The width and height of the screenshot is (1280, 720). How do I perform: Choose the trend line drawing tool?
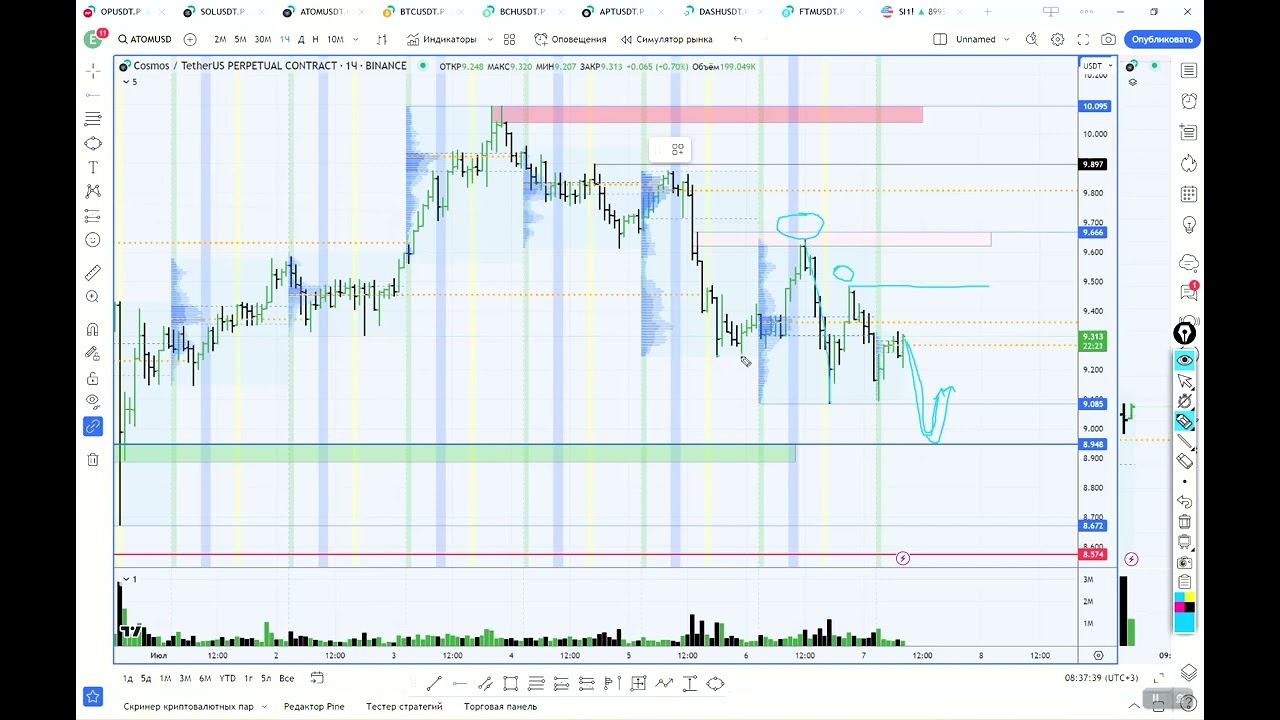pos(93,95)
